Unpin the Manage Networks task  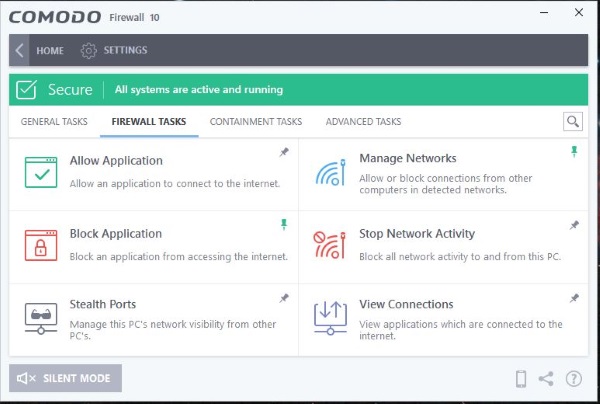574,152
